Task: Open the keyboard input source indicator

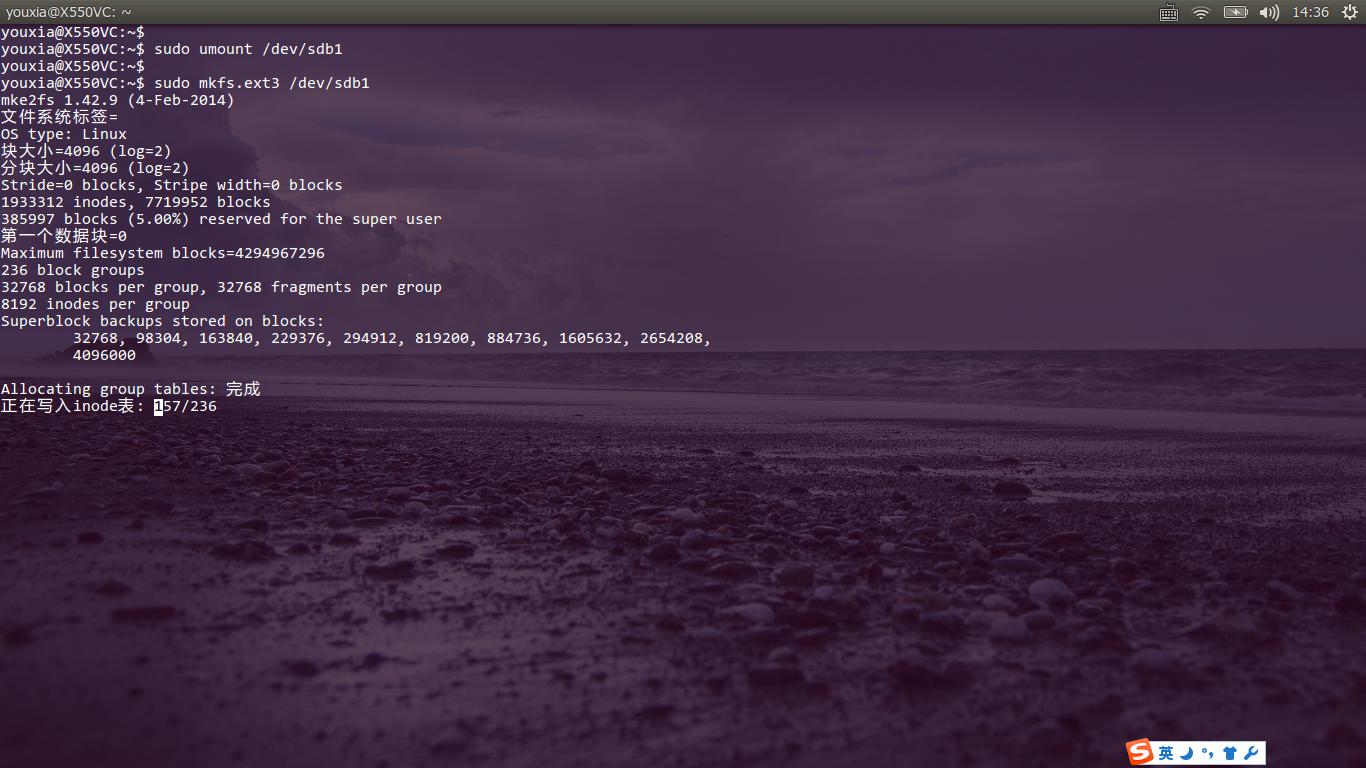Action: (x=1168, y=13)
